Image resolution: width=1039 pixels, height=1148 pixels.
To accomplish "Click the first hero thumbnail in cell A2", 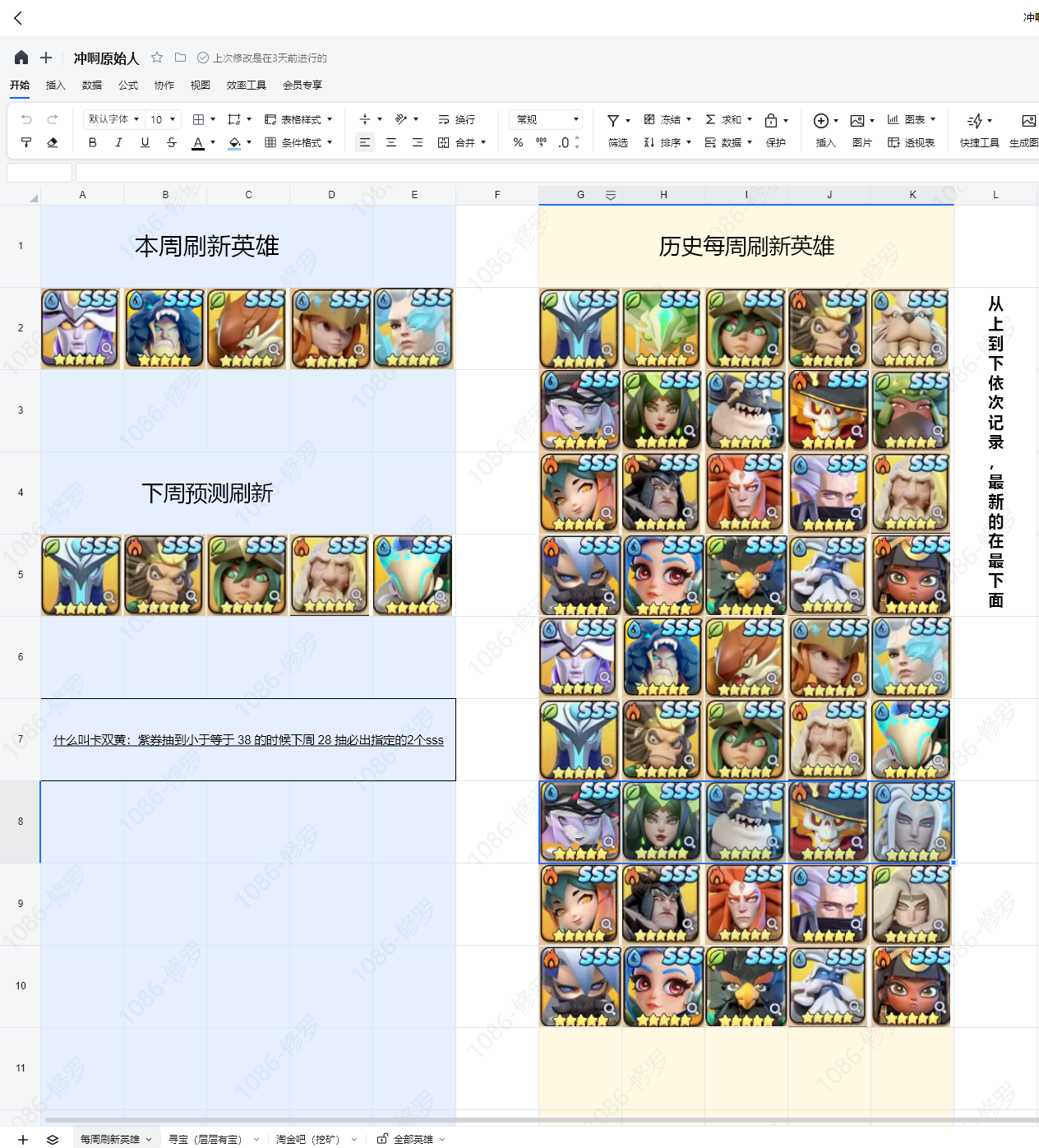I will (81, 328).
